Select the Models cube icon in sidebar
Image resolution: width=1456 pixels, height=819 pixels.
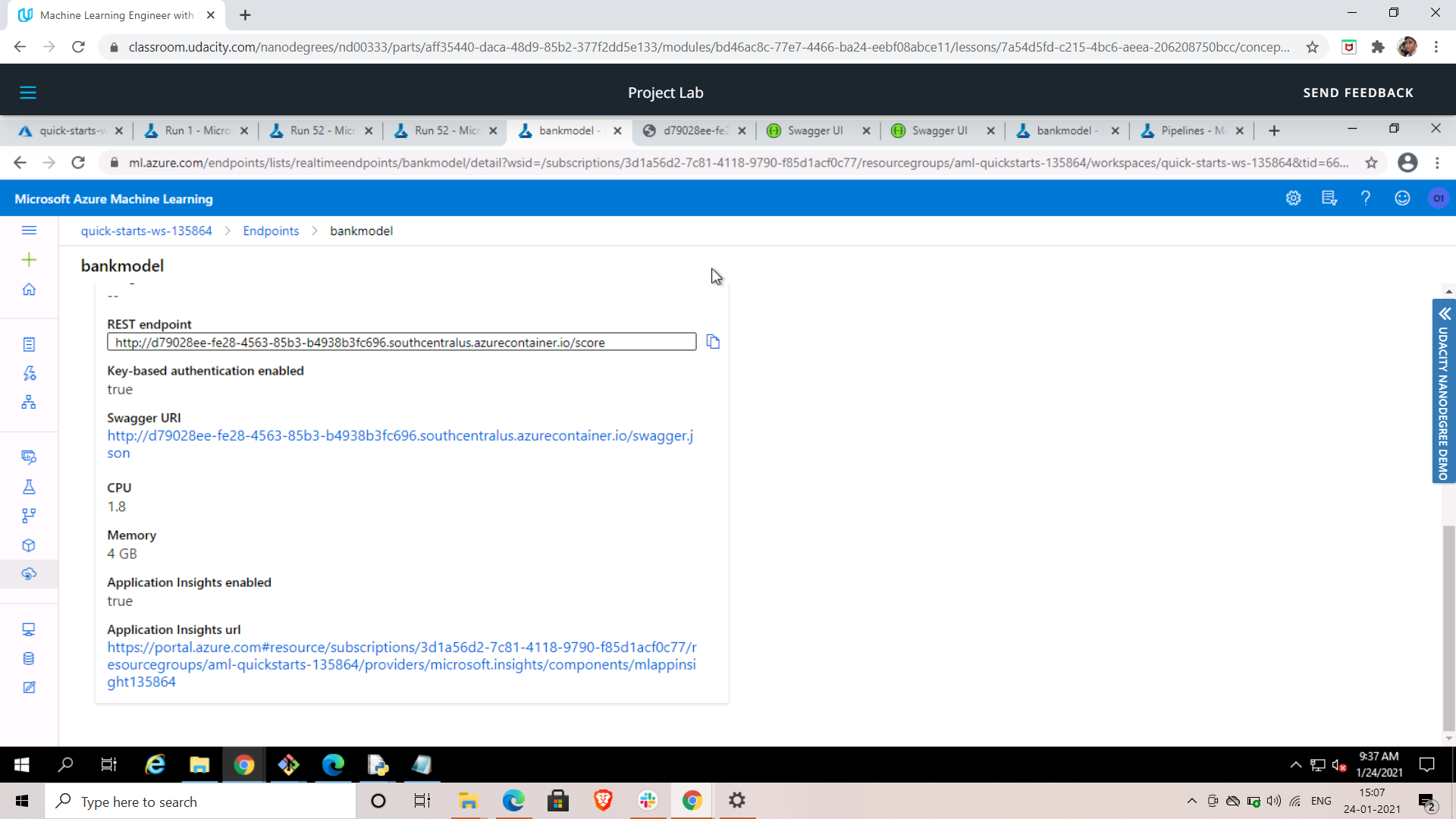tap(29, 544)
